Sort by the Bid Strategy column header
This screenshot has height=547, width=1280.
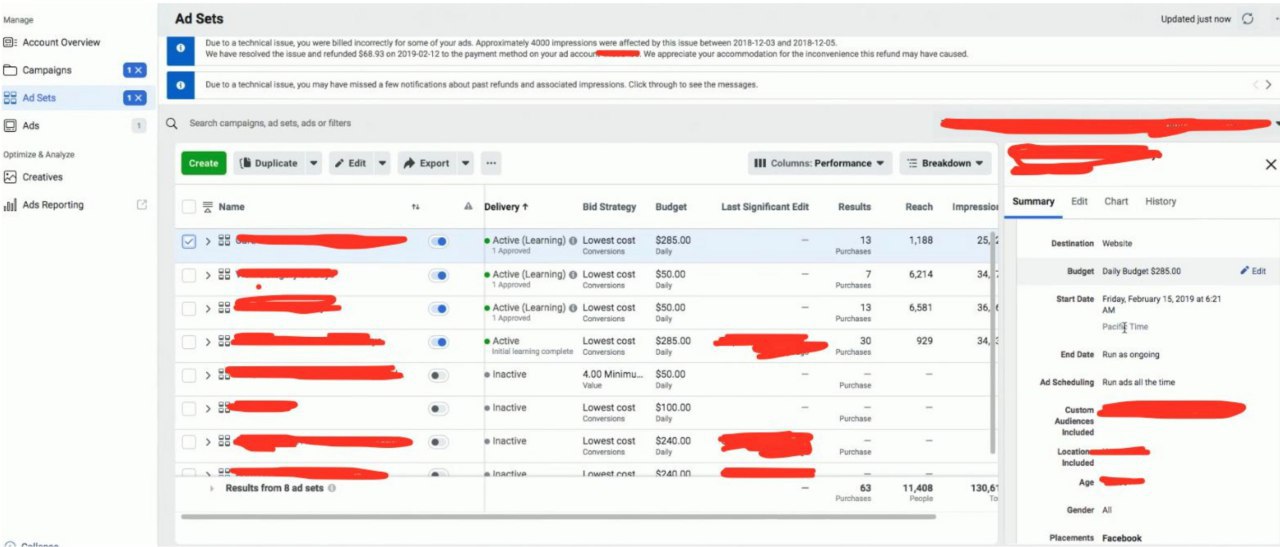click(x=609, y=207)
